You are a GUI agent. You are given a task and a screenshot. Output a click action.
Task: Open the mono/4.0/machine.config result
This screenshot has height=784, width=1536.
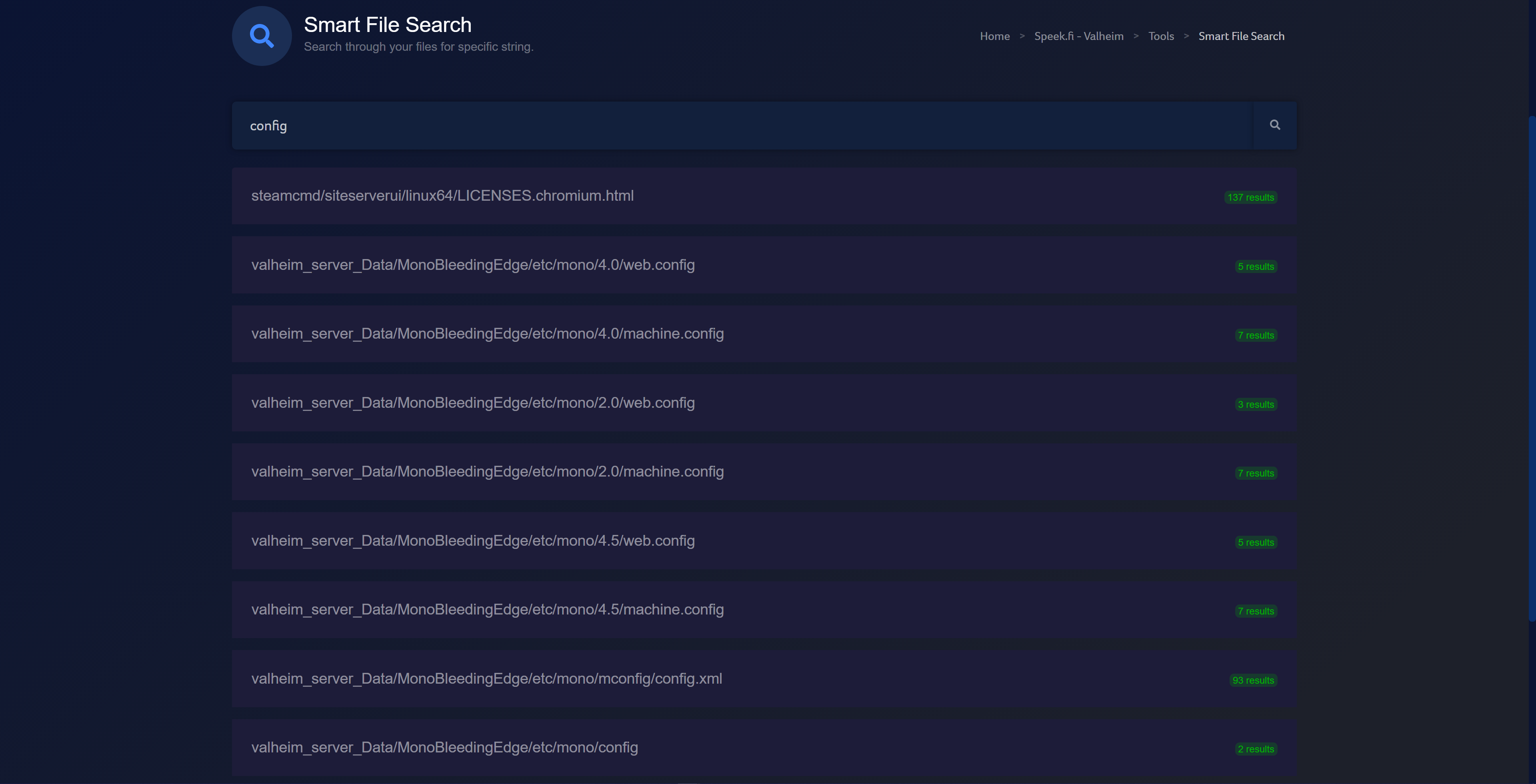click(764, 333)
